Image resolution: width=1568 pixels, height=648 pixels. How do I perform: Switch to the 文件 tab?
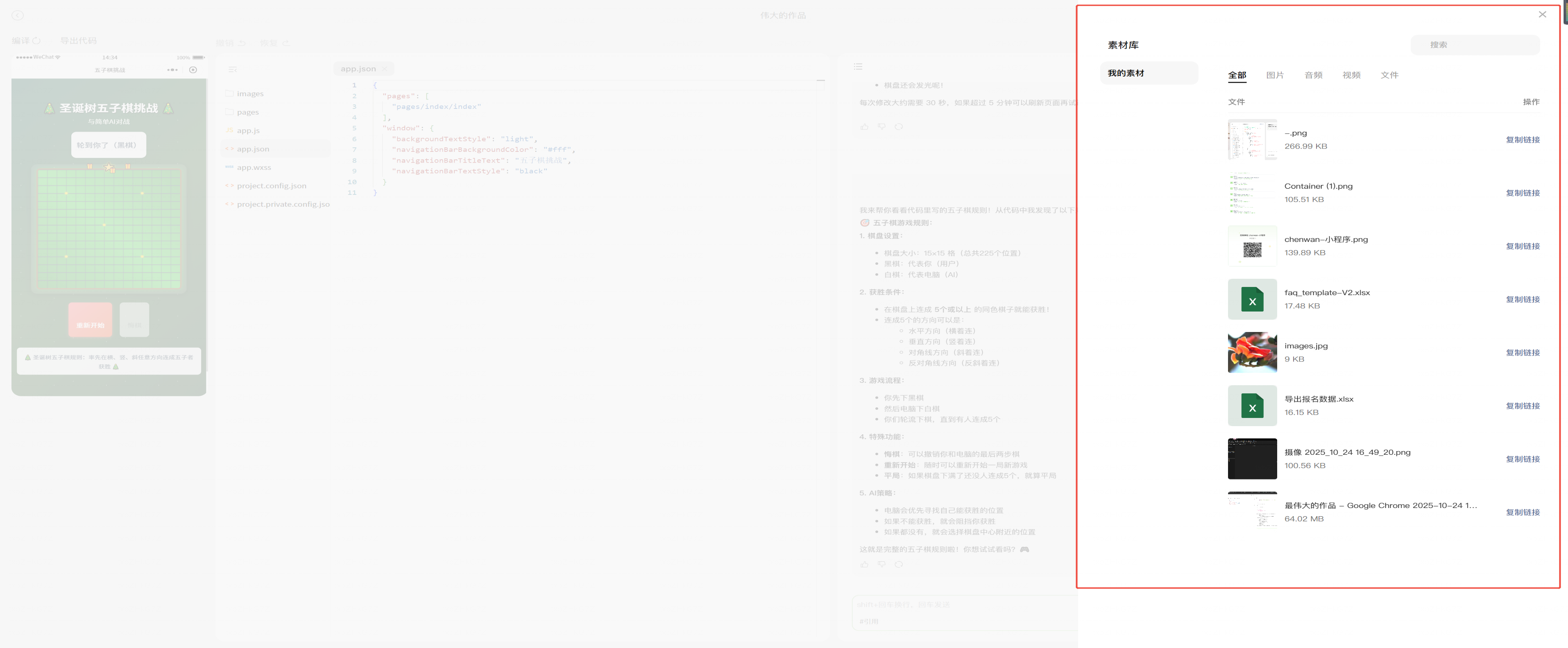click(x=1389, y=75)
